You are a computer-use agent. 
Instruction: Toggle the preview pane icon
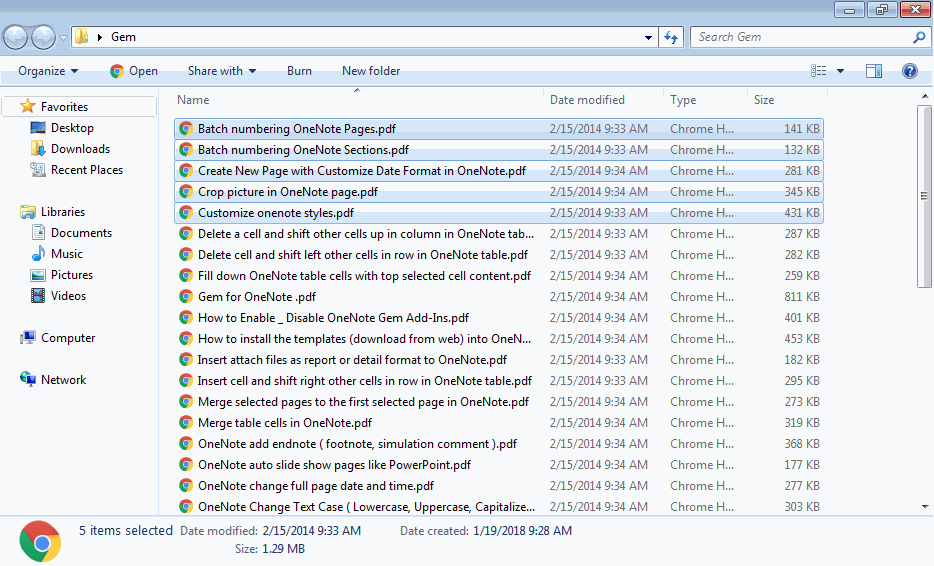tap(874, 71)
